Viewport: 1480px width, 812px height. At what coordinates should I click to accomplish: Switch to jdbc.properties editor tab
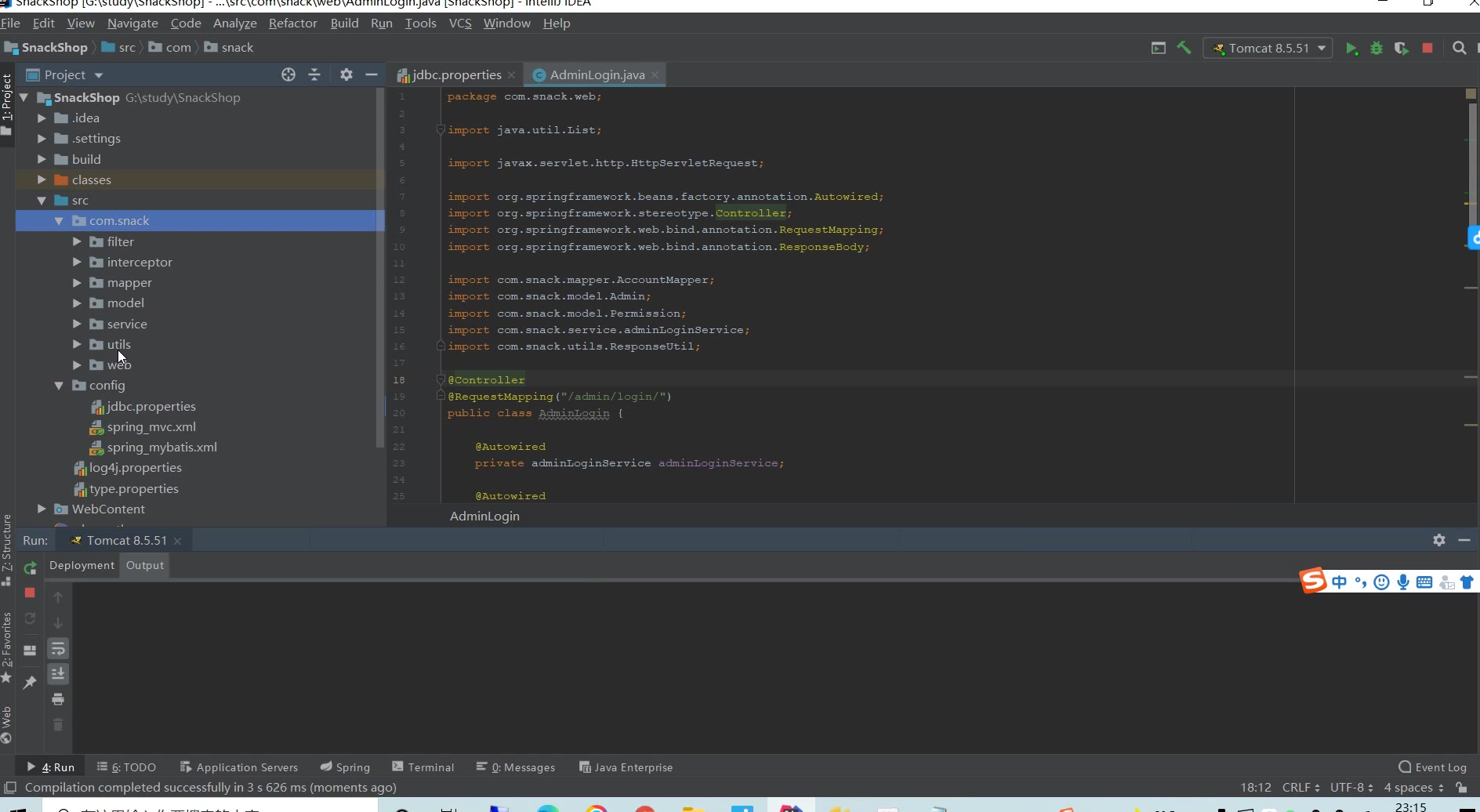pos(456,75)
